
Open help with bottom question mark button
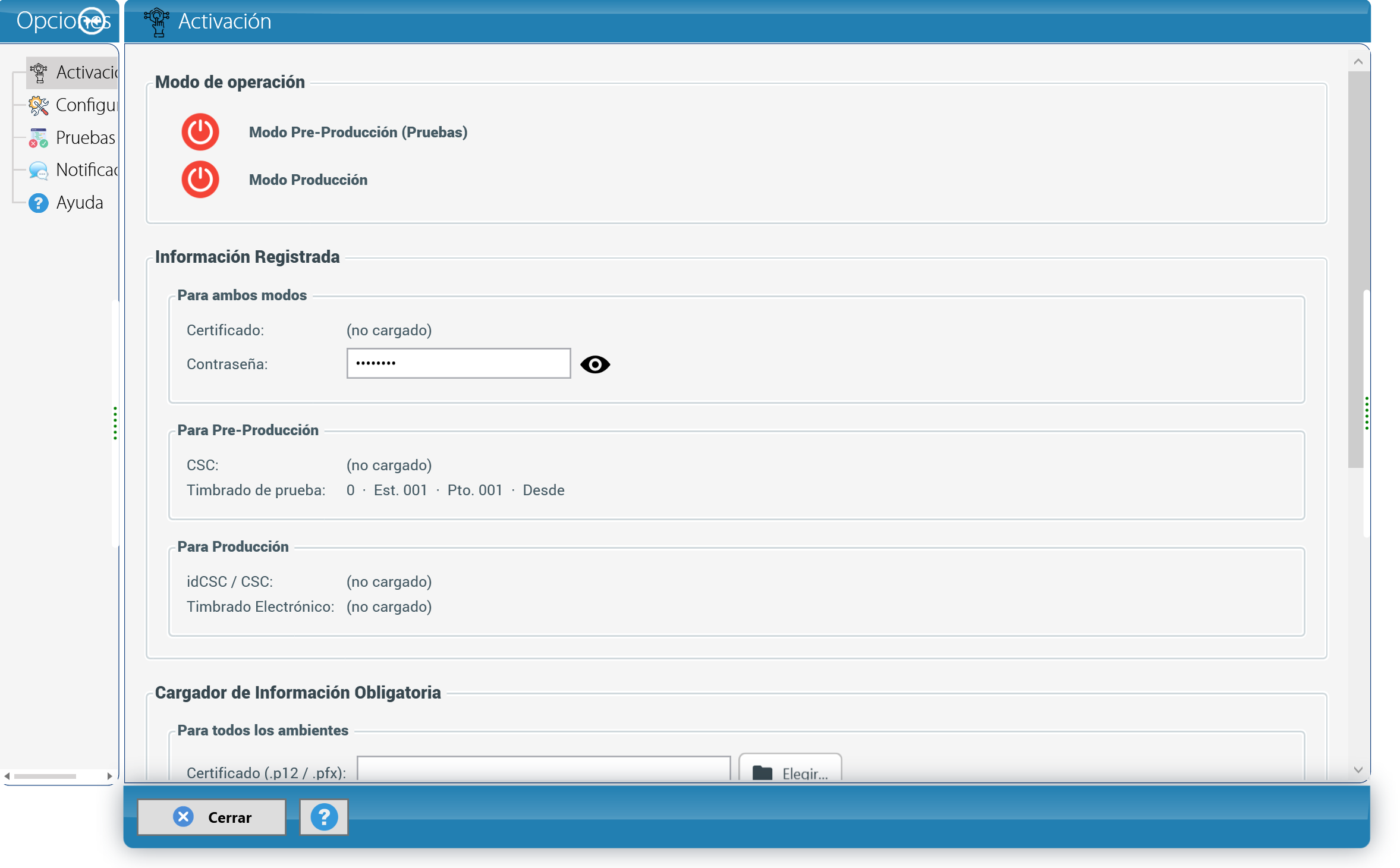tap(324, 817)
